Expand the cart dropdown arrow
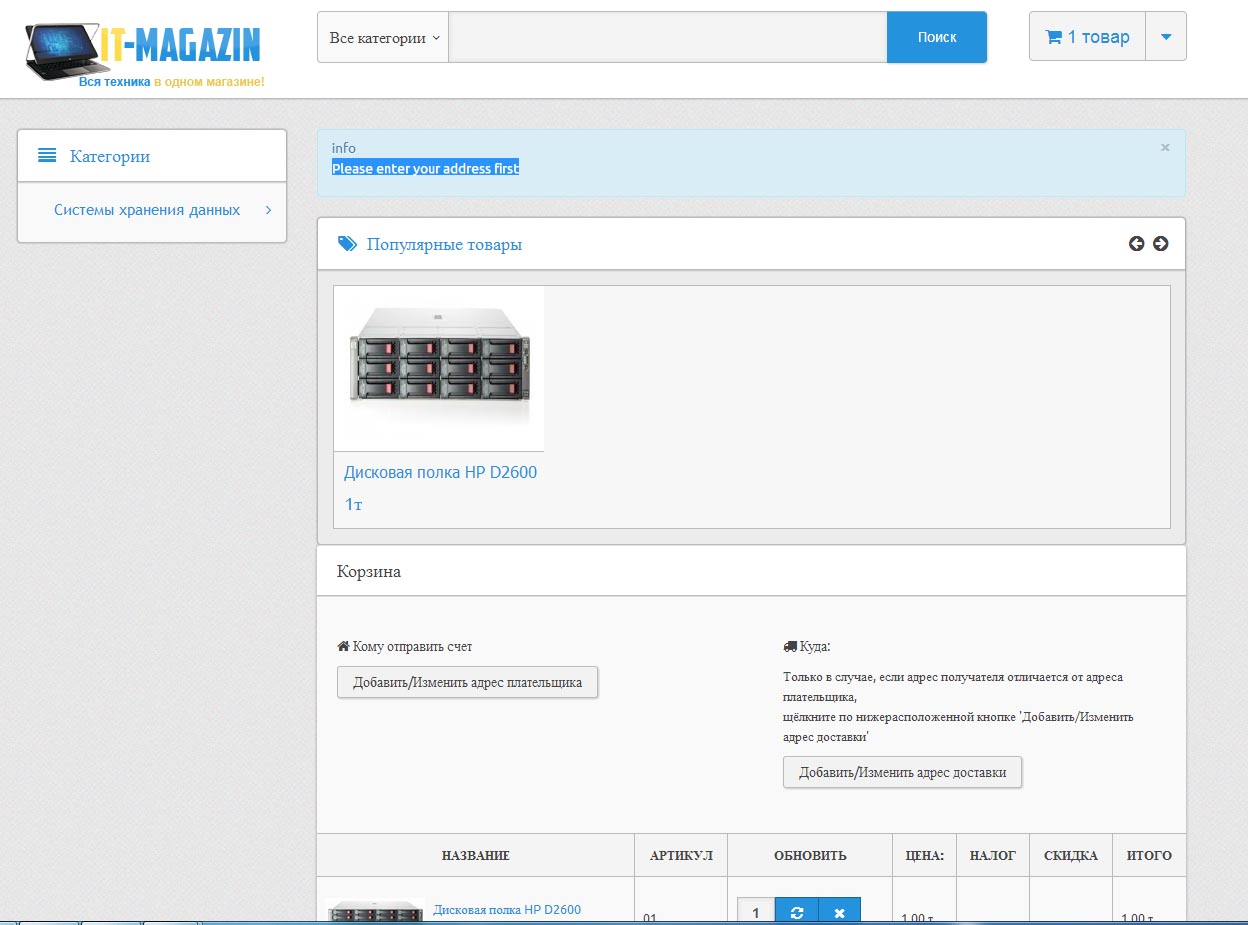This screenshot has width=1248, height=925. 1166,37
